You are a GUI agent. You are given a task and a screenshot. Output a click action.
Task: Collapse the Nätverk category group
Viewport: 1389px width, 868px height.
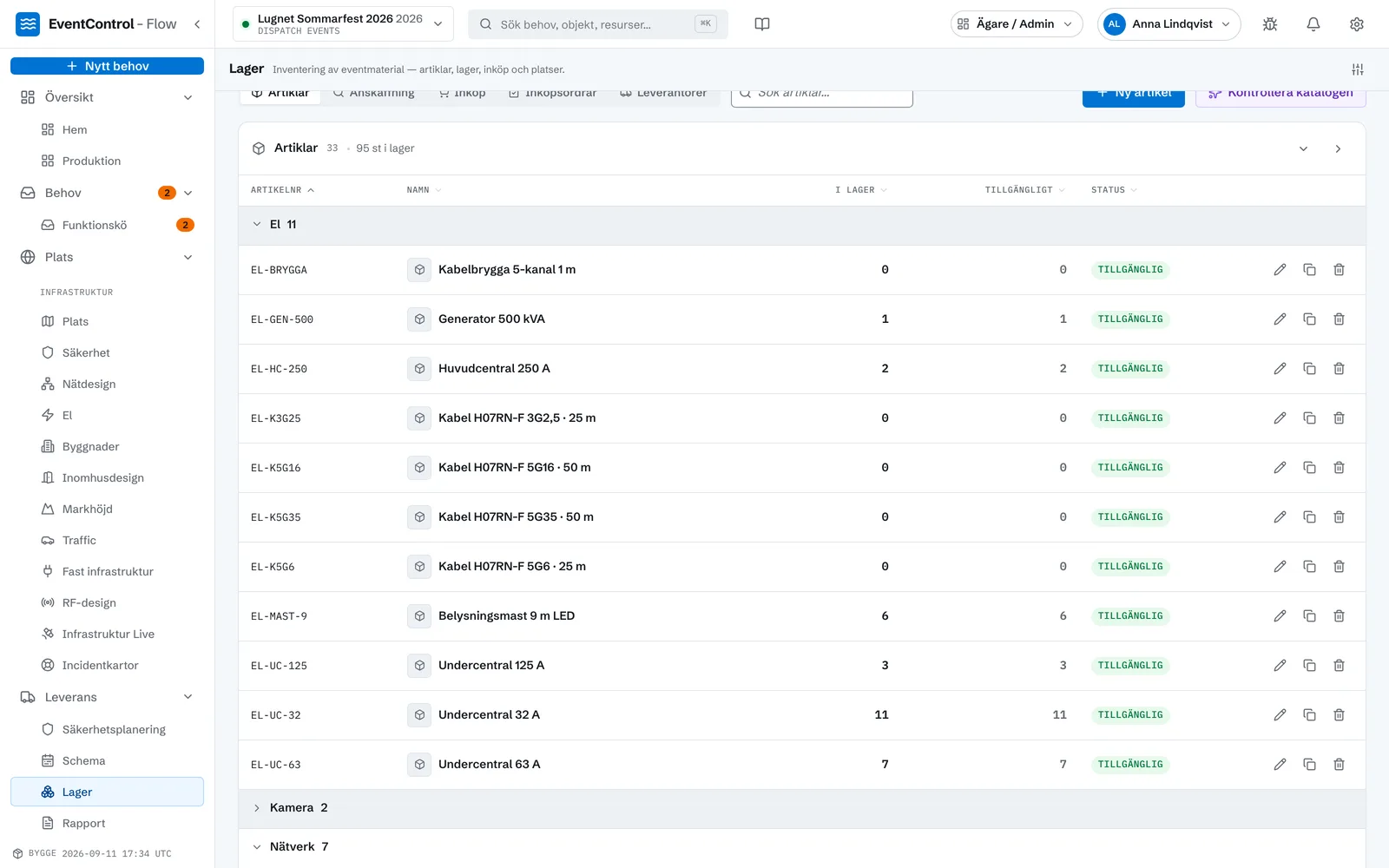tap(257, 847)
